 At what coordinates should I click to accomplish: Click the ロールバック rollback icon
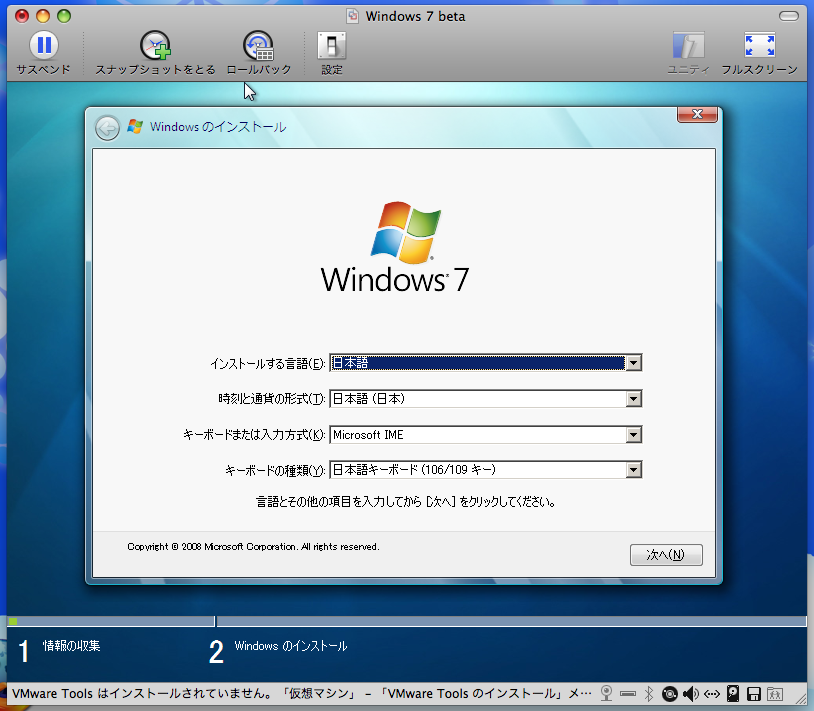coord(259,45)
